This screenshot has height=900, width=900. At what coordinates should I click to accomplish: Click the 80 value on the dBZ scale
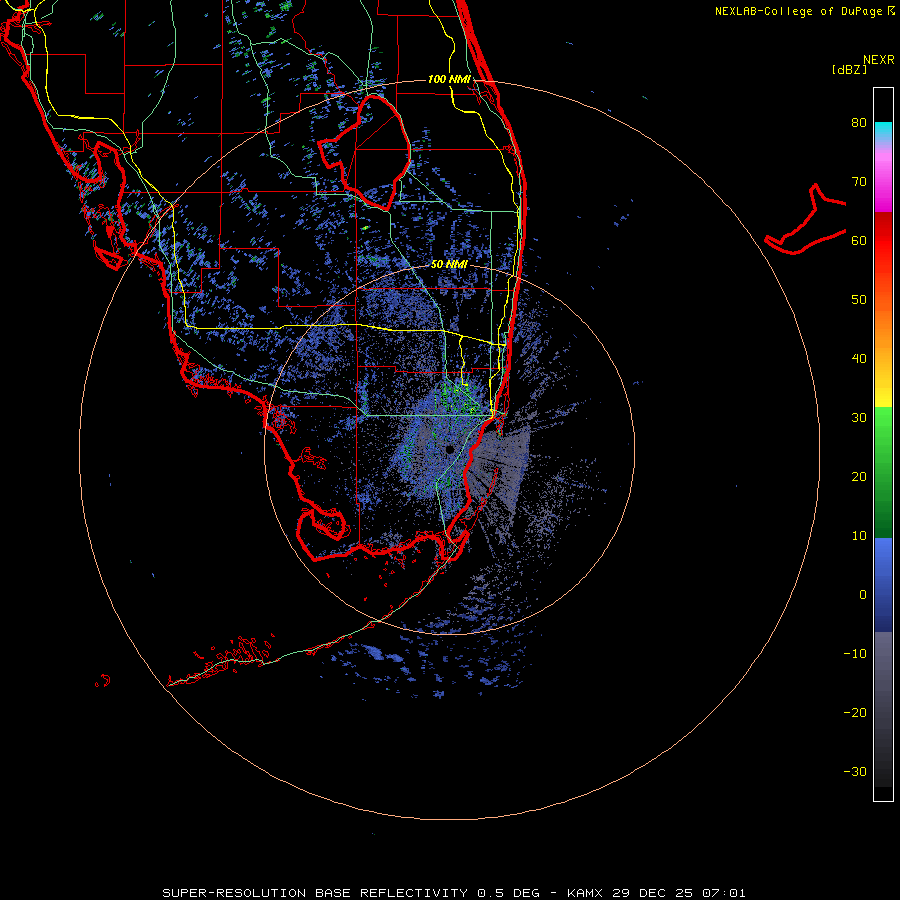pyautogui.click(x=859, y=123)
